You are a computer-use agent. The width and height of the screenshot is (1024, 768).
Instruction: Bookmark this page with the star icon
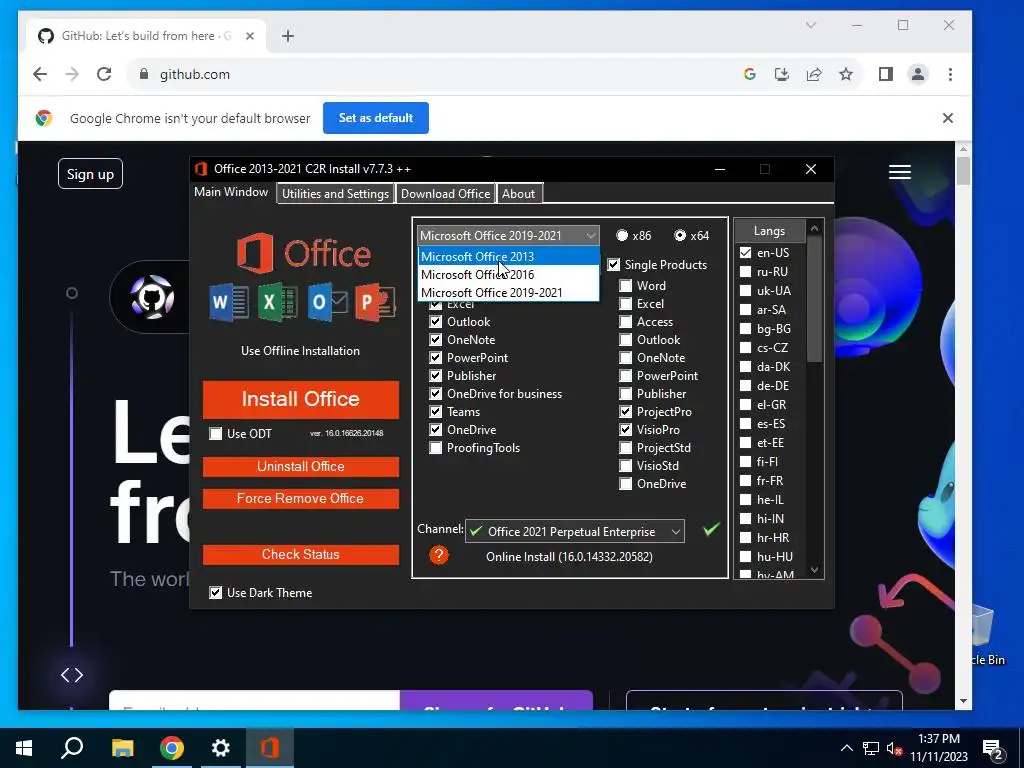pos(846,74)
